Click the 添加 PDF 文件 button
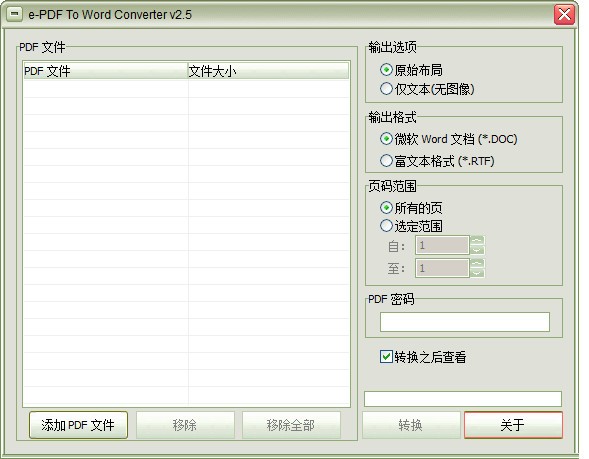Image resolution: width=589 pixels, height=459 pixels. (78, 425)
